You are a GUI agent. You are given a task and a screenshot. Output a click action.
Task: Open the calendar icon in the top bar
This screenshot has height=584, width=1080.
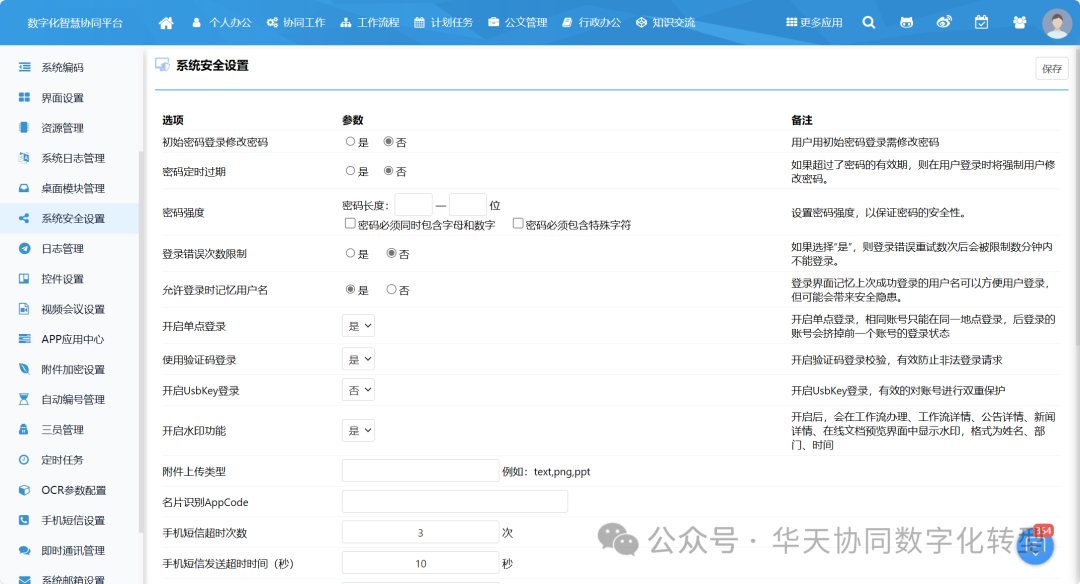point(981,20)
